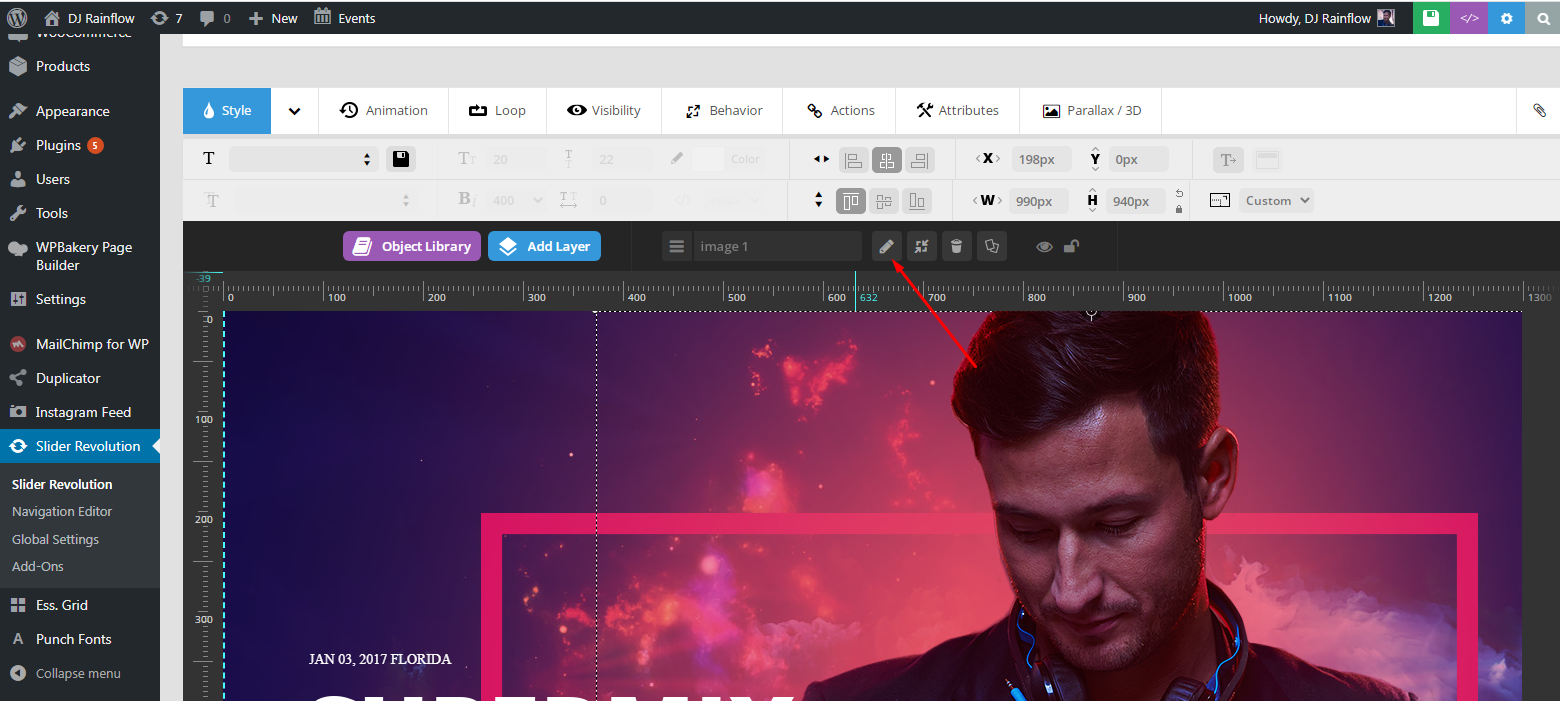
Task: Switch to the Attributes tab
Action: coord(958,110)
